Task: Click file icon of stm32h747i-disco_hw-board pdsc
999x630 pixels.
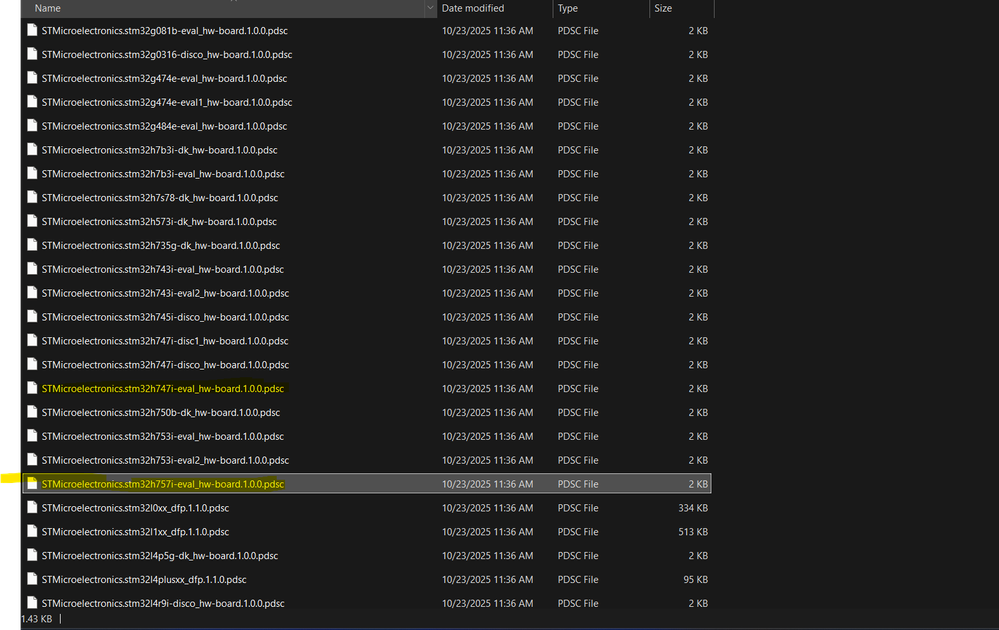Action: click(x=32, y=364)
